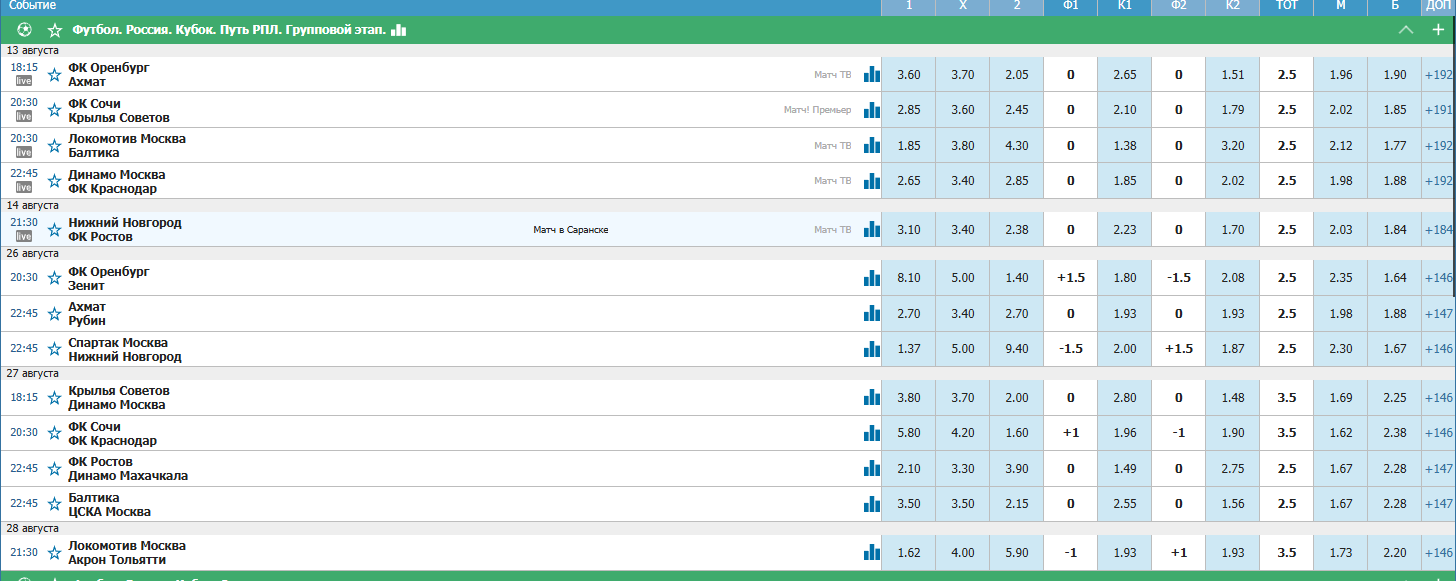Click the ДОП column header

[x=1439, y=7]
